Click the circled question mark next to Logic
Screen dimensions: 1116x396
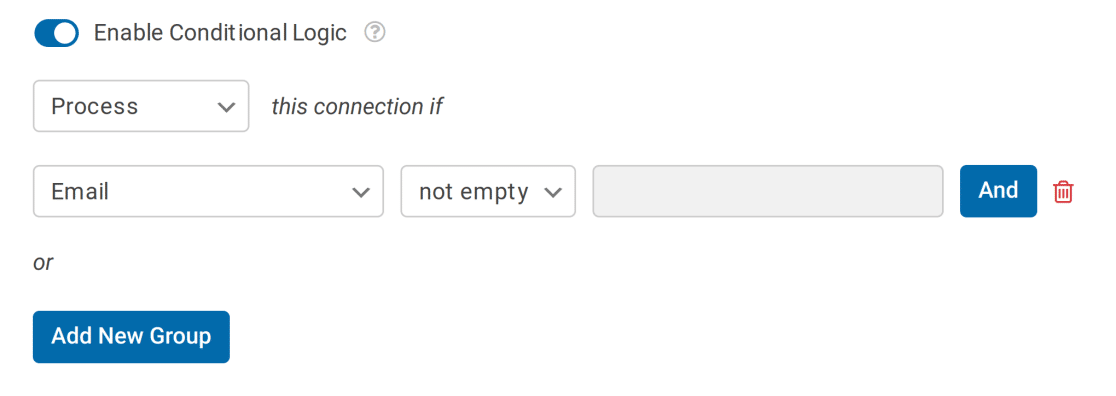375,33
